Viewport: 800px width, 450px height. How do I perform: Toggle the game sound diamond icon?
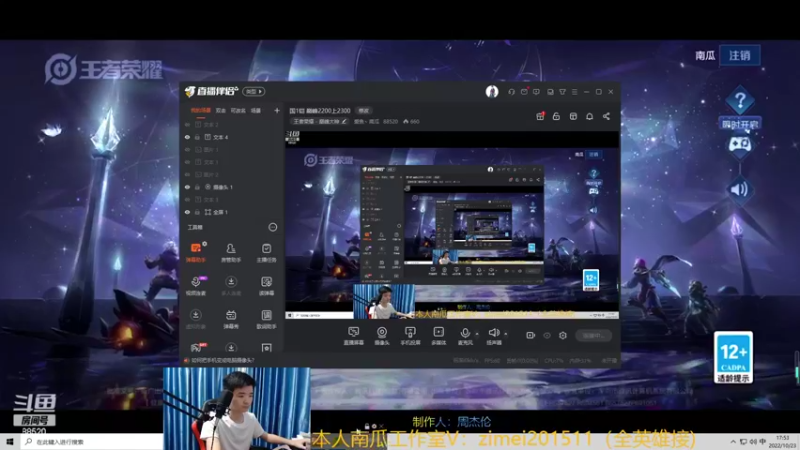point(739,189)
